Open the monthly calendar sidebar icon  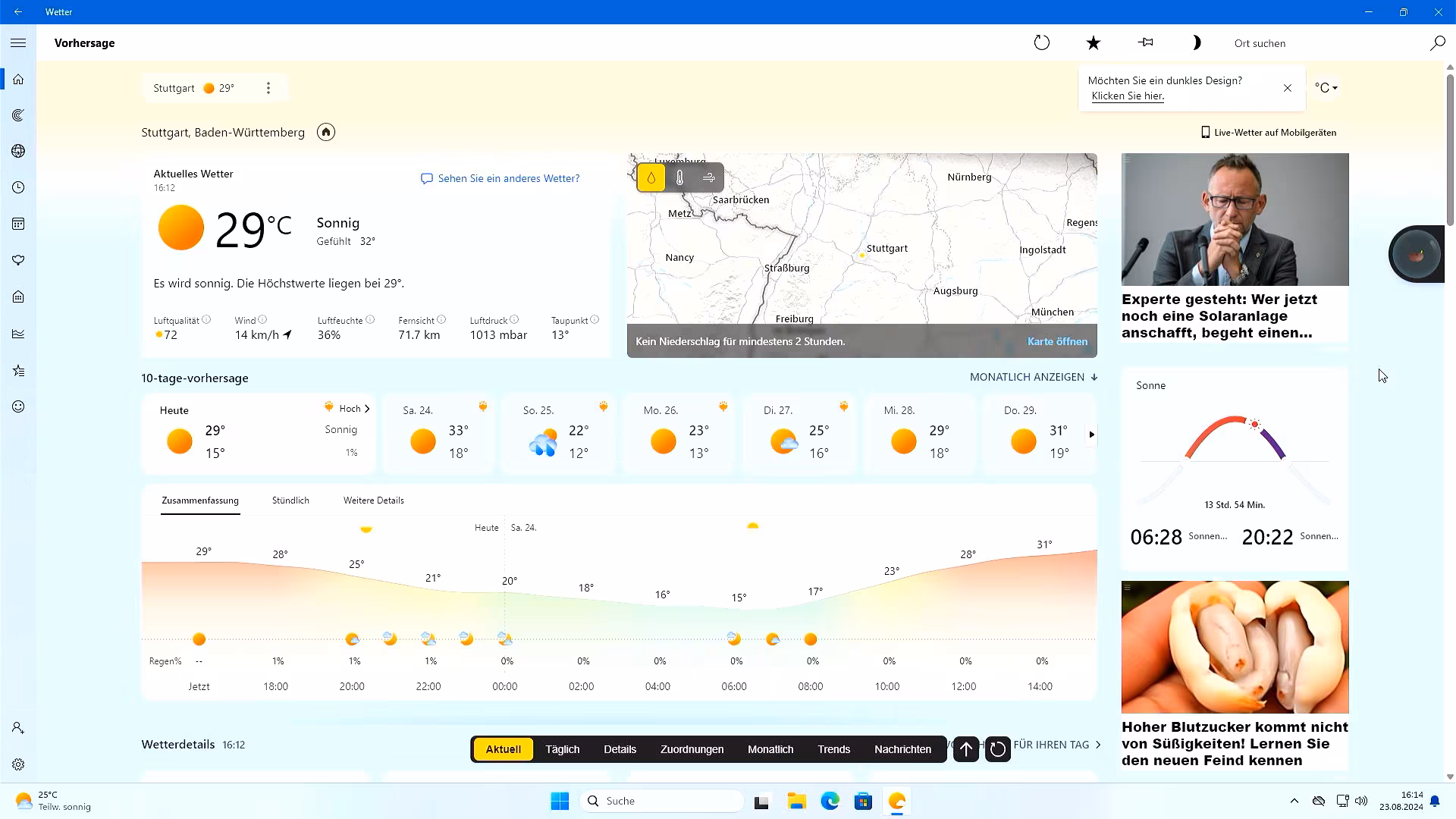tap(18, 224)
